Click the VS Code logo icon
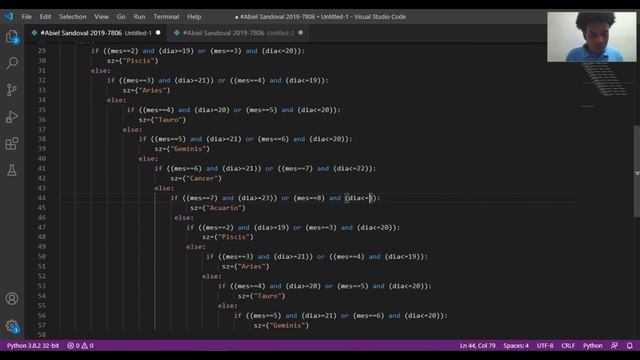 pyautogui.click(x=9, y=16)
